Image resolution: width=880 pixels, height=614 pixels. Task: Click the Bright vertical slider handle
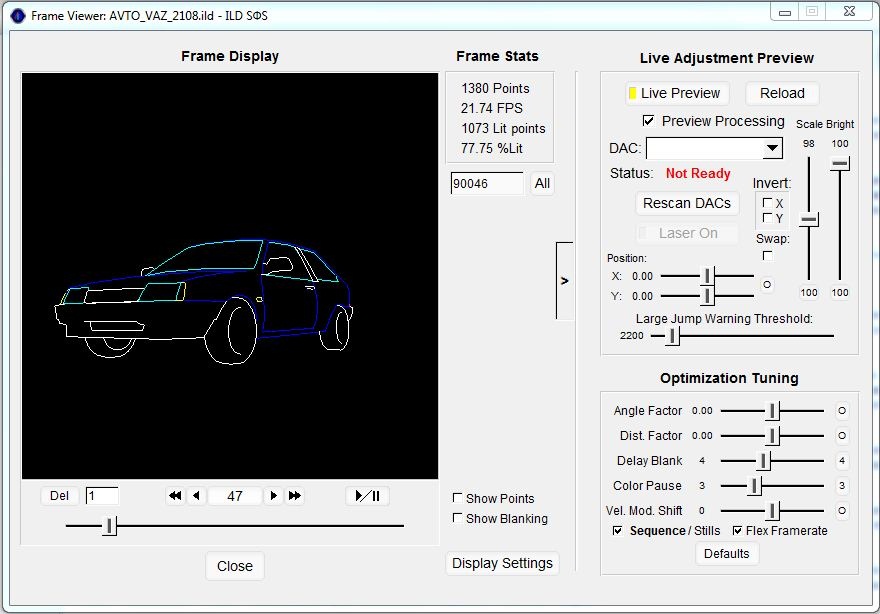click(840, 163)
